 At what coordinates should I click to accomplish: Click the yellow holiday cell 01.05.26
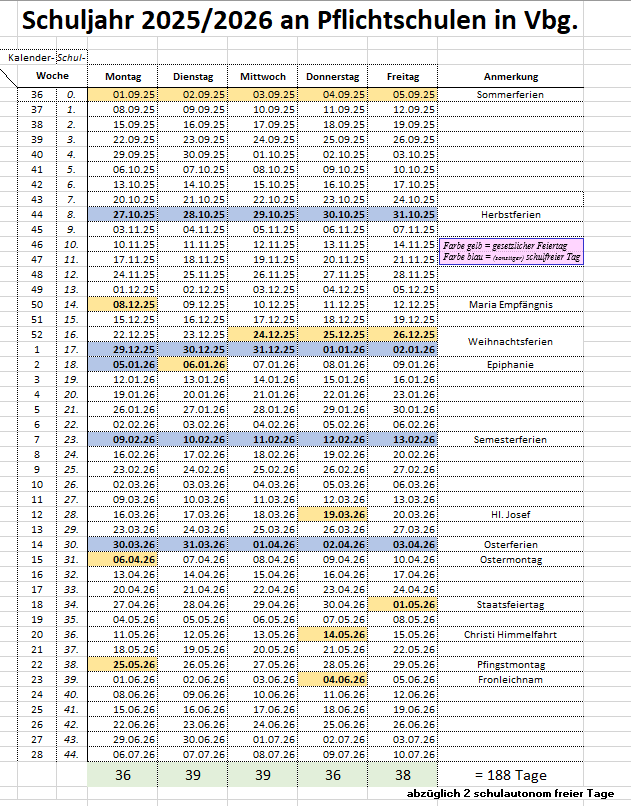click(403, 605)
